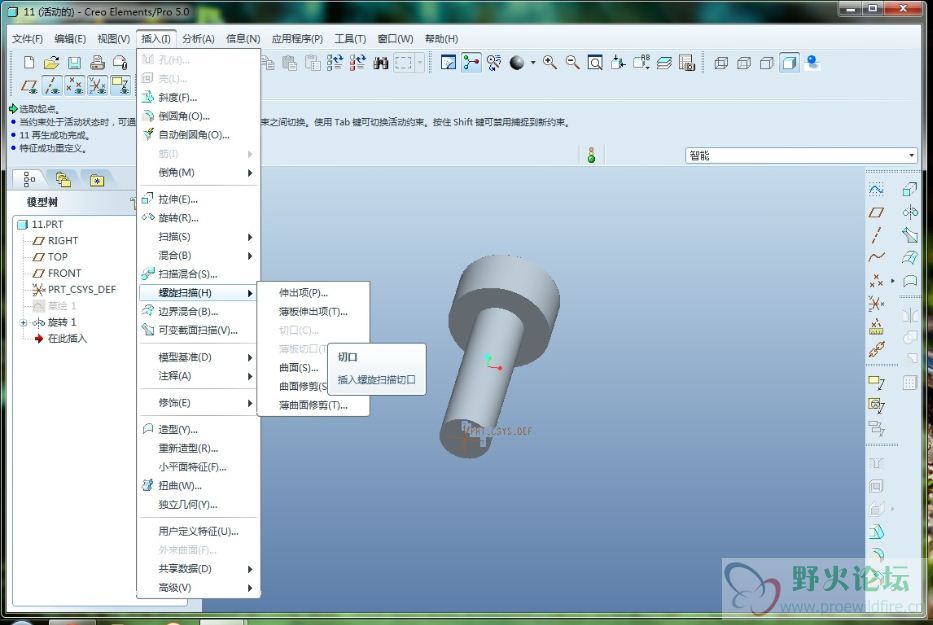The width and height of the screenshot is (933, 625).
Task: Switch to hidden line display mode
Action: (x=744, y=62)
